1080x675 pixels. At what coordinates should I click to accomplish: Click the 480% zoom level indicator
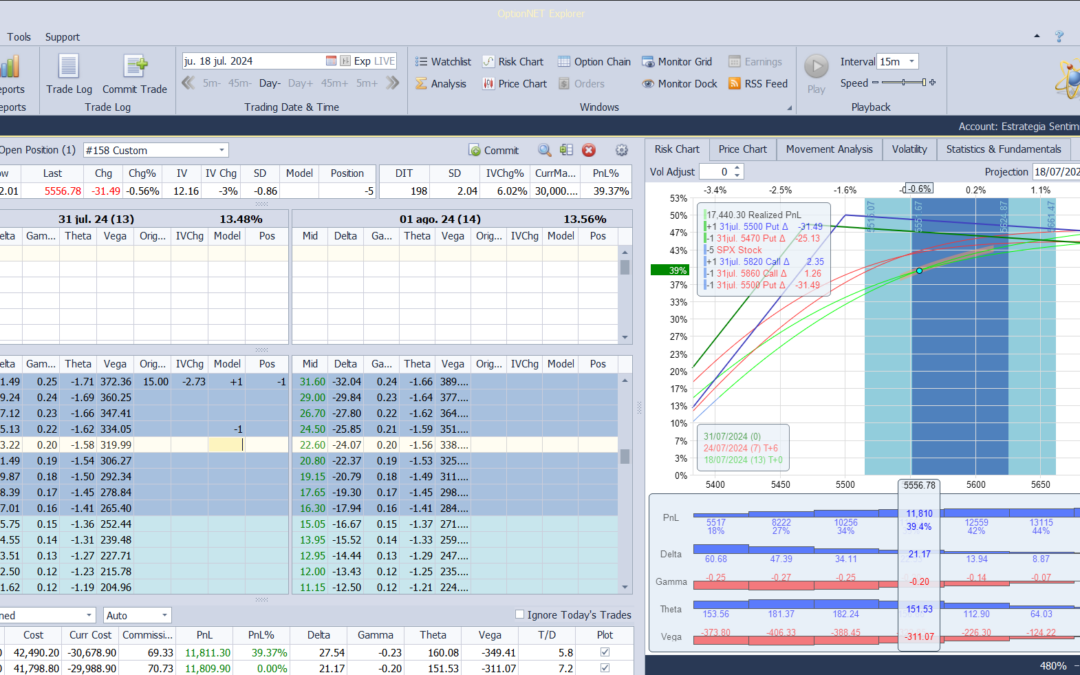1052,666
